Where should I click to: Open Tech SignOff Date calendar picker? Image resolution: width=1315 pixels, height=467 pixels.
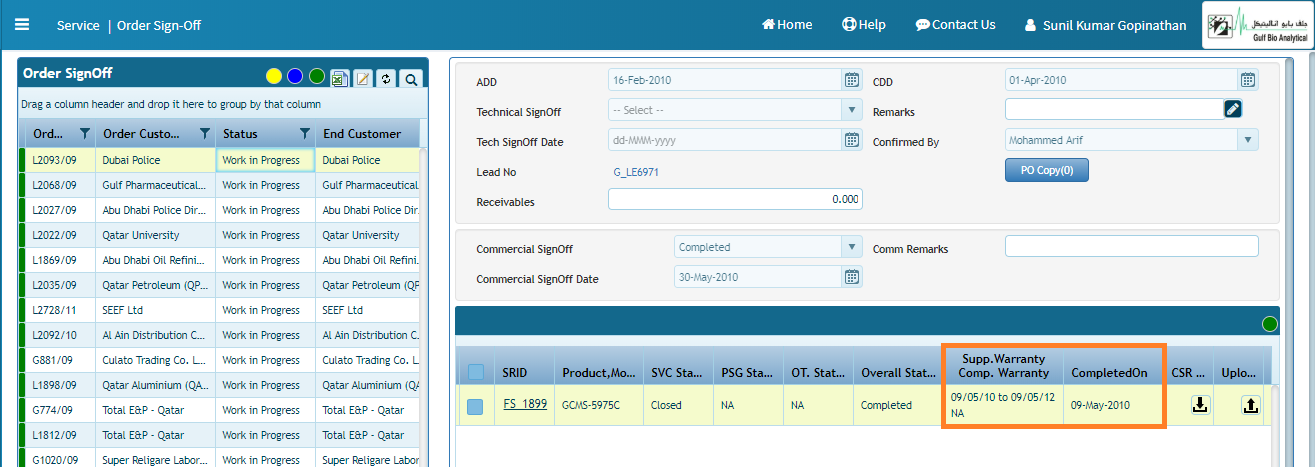point(851,140)
